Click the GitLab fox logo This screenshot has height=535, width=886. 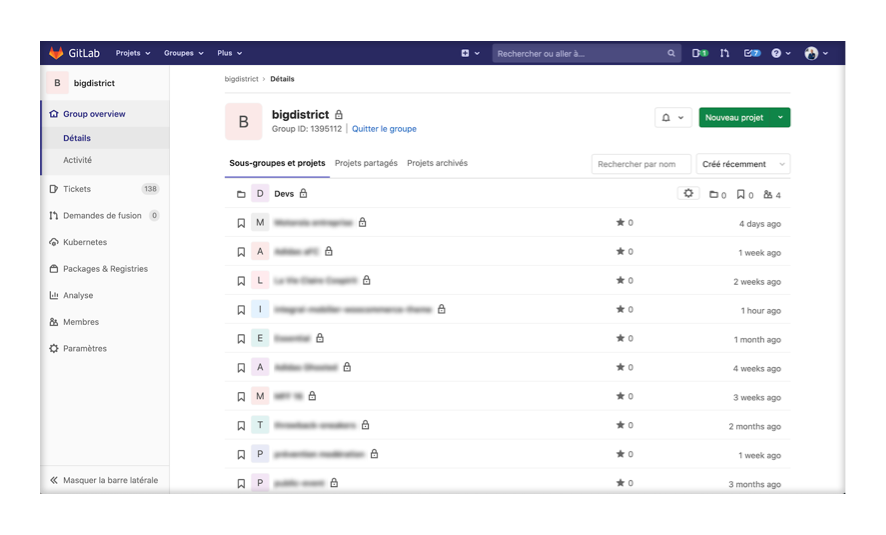coord(56,53)
